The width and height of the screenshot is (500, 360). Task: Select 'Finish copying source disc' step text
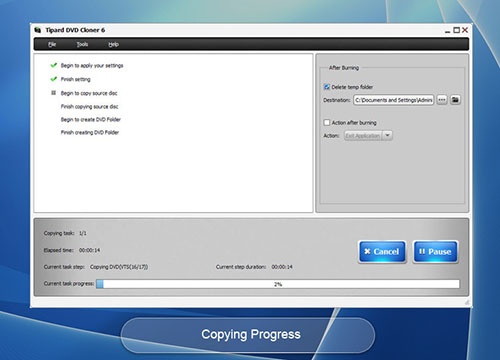89,107
